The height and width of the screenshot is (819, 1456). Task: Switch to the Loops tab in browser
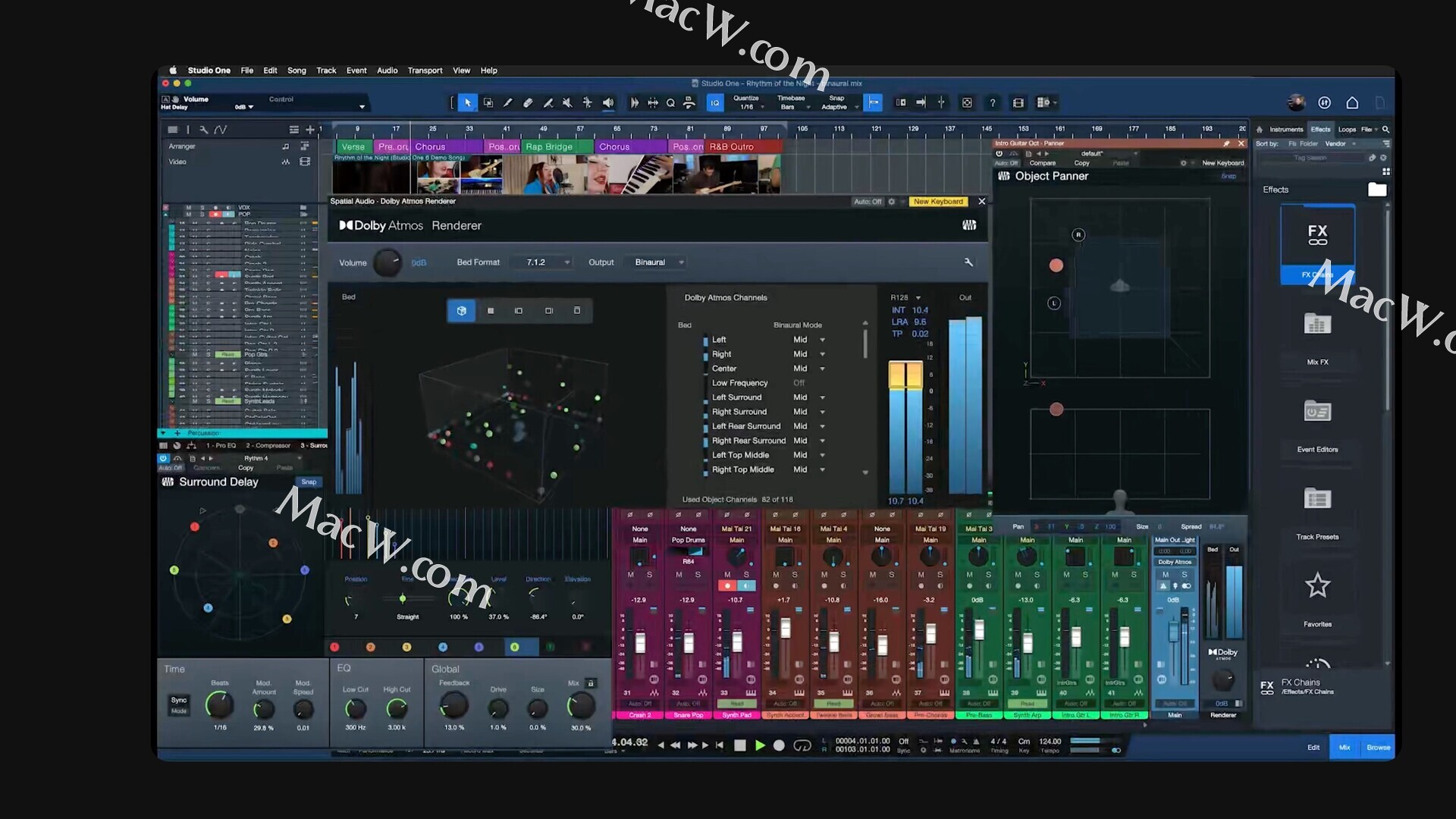pos(1347,130)
